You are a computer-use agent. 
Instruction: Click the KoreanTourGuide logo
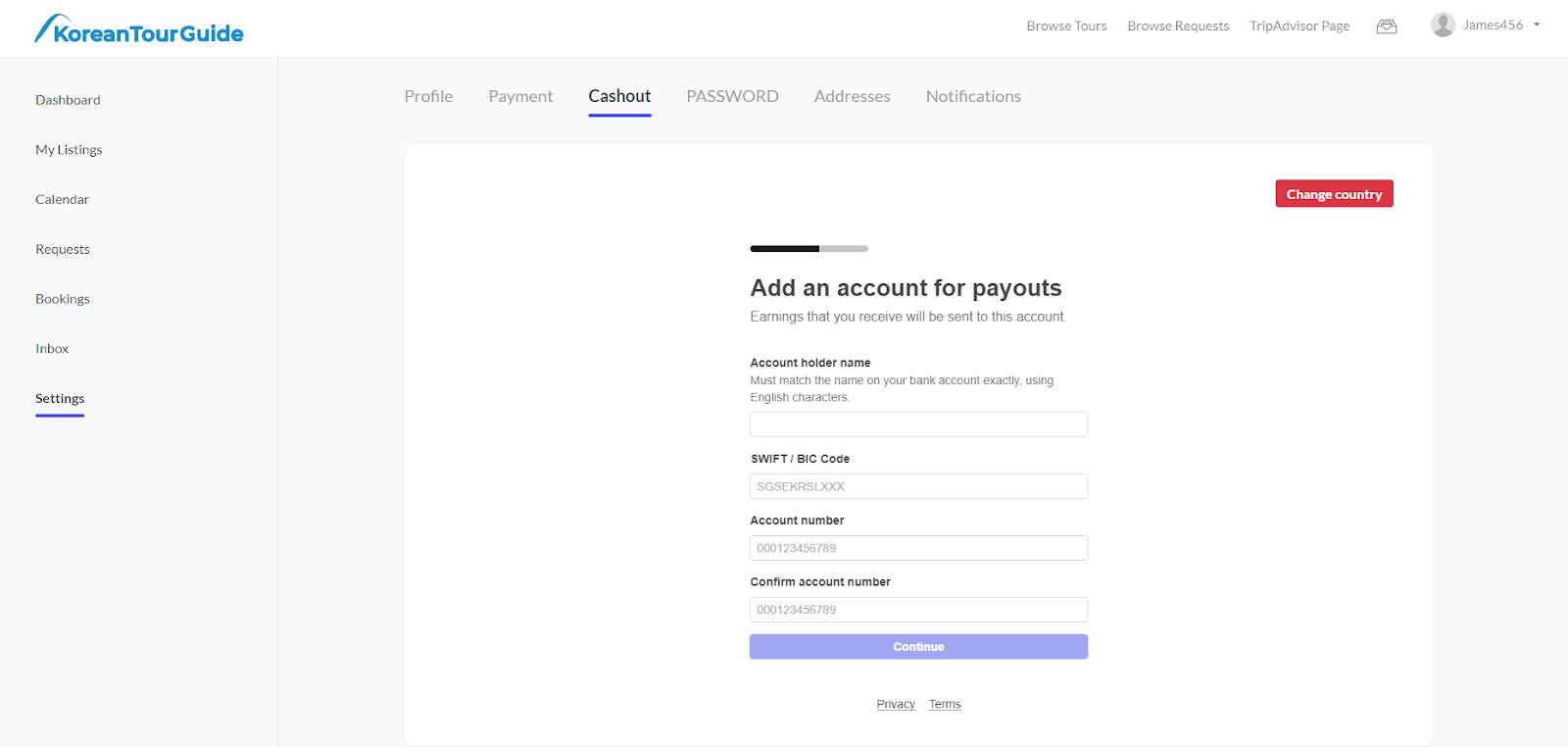[x=138, y=29]
